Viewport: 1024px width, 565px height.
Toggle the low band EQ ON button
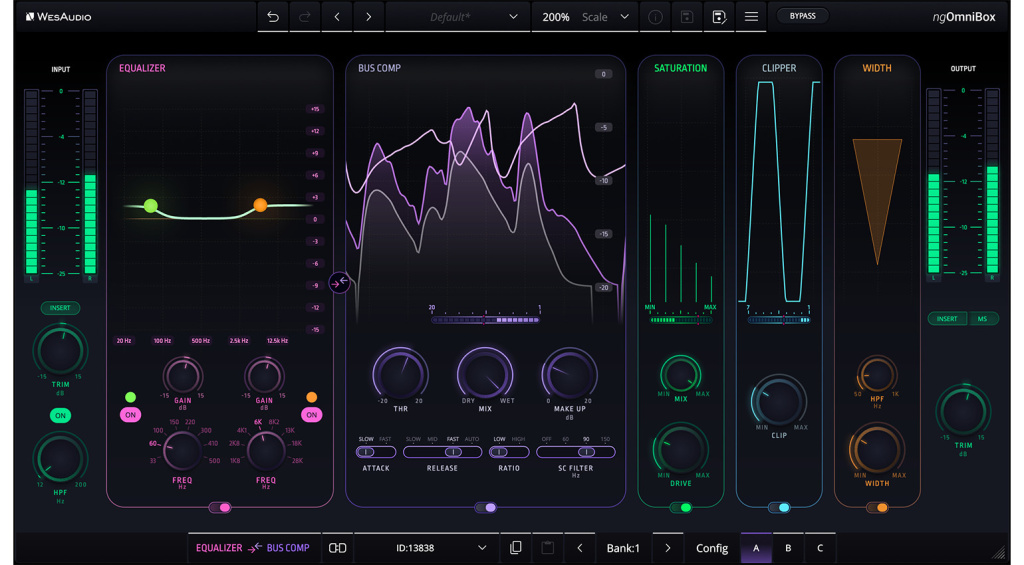click(x=131, y=415)
